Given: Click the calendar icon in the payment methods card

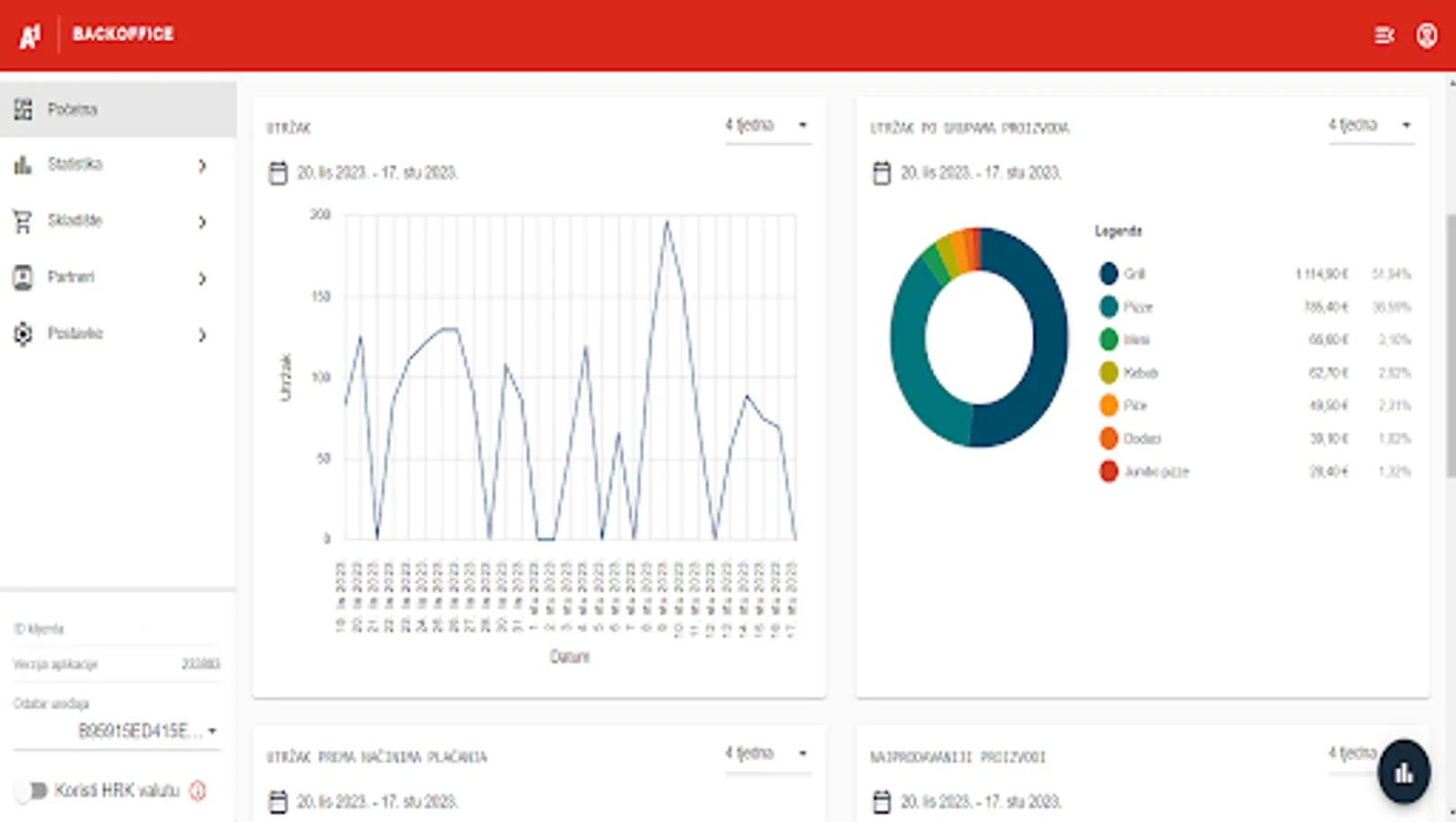Looking at the screenshot, I should coord(278,802).
